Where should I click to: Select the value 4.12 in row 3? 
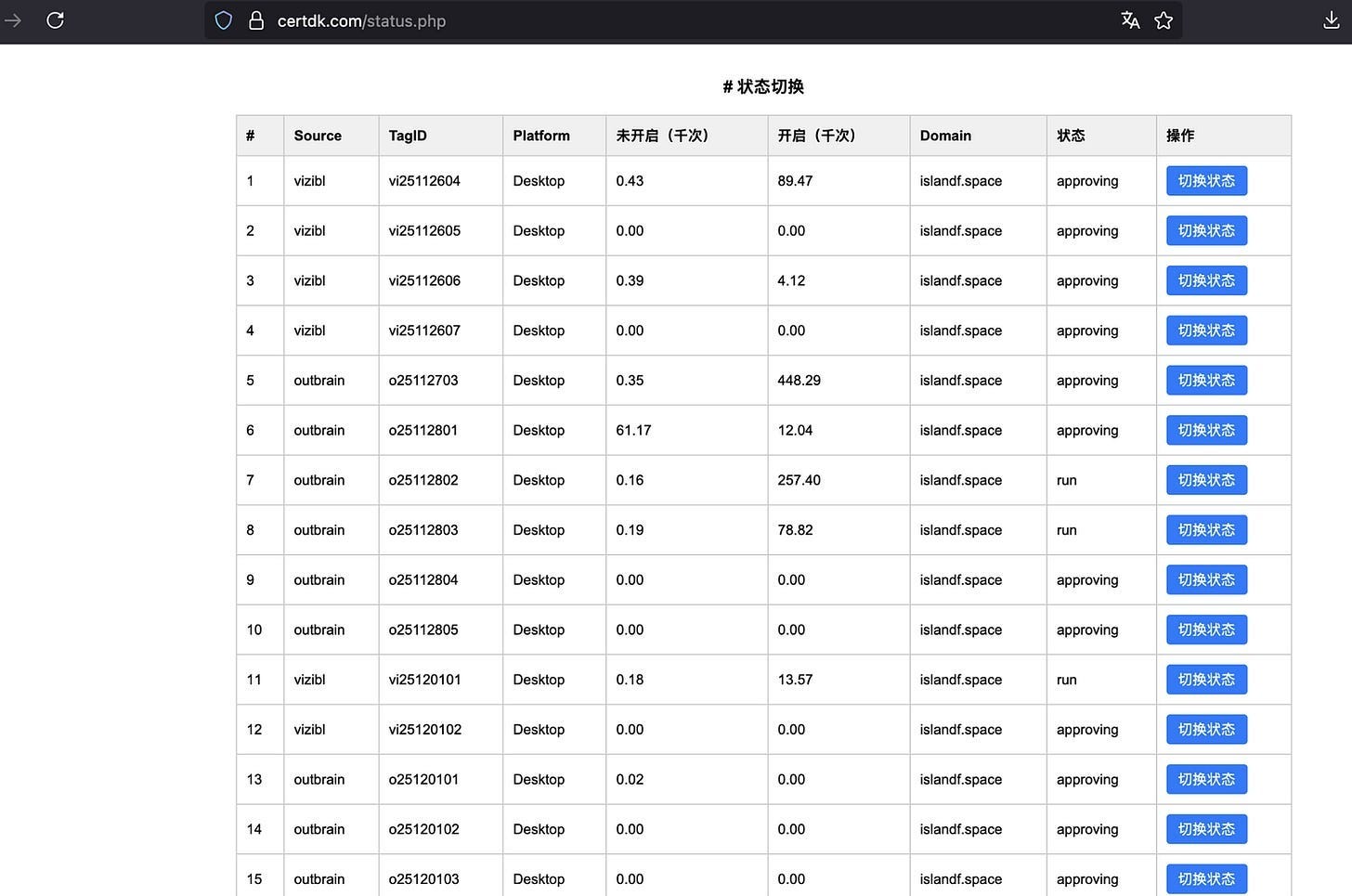pos(791,280)
